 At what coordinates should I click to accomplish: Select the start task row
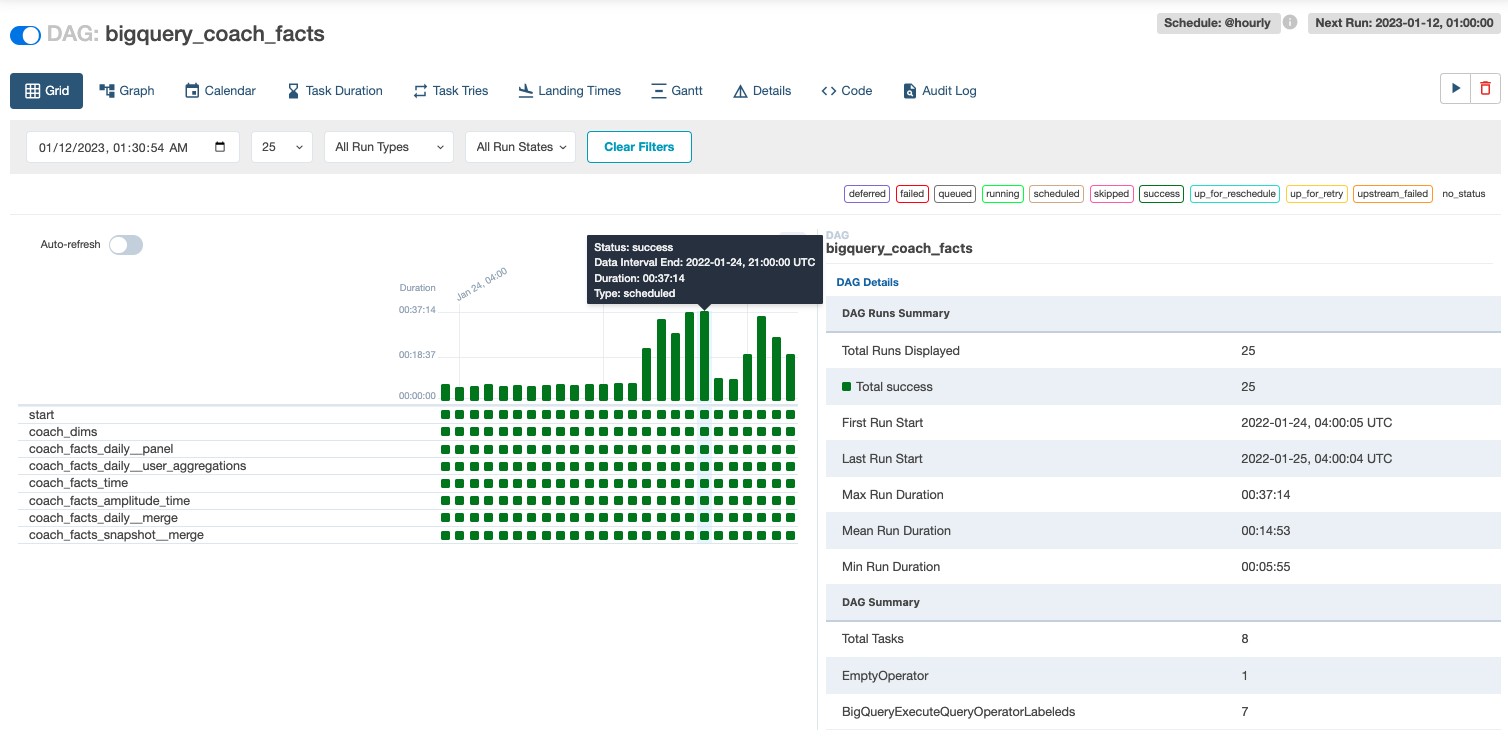407,415
